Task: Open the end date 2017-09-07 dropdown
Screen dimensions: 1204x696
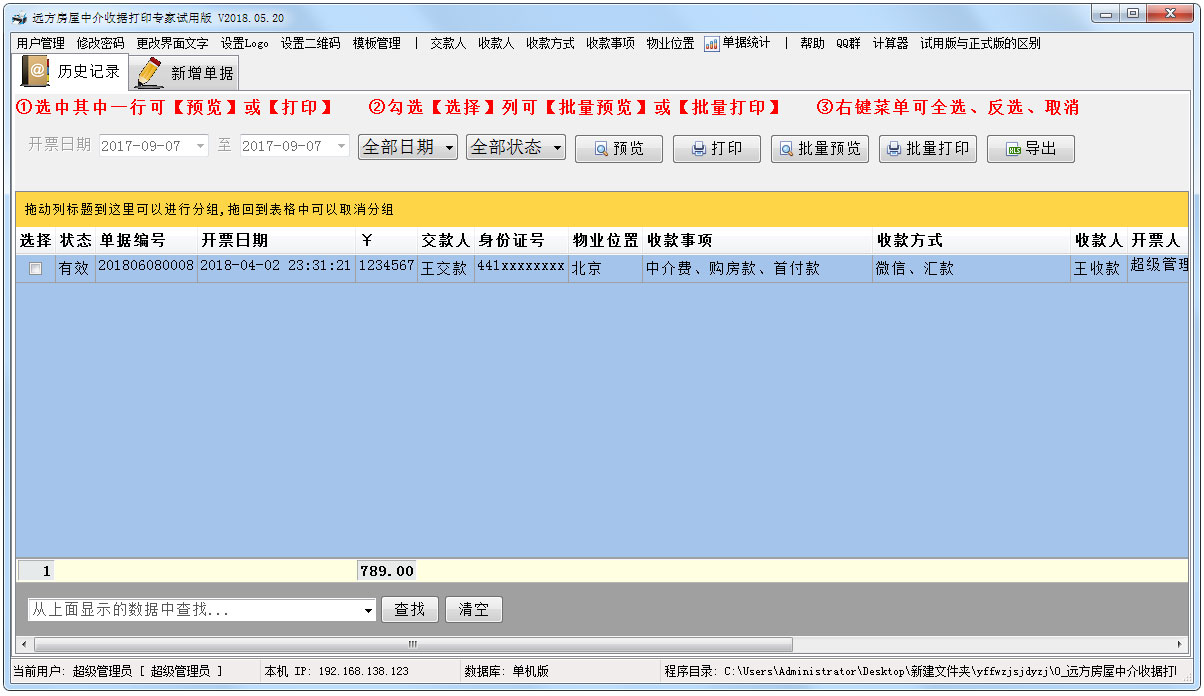Action: pos(342,146)
